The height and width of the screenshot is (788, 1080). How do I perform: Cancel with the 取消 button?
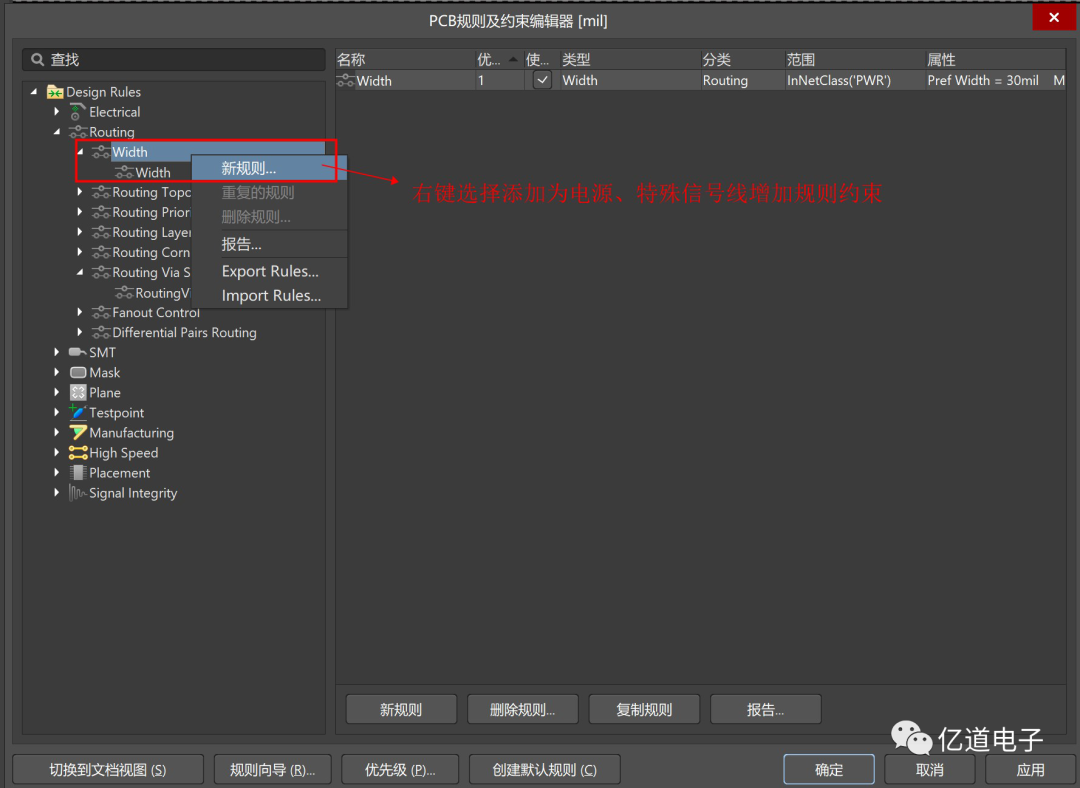930,769
